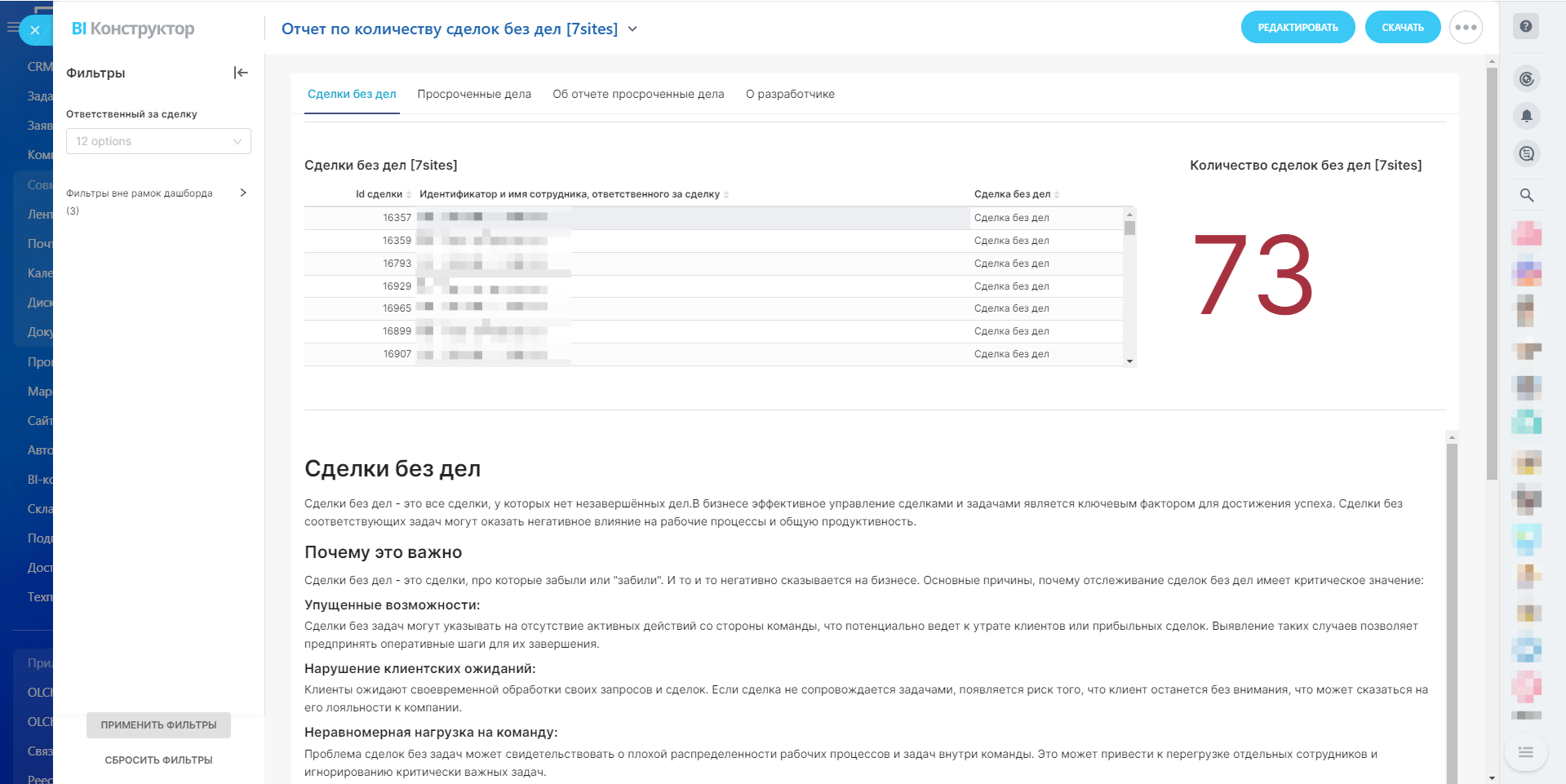Click the page scrollbar down arrow
Viewport: 1566px width, 784px height.
point(1492,778)
